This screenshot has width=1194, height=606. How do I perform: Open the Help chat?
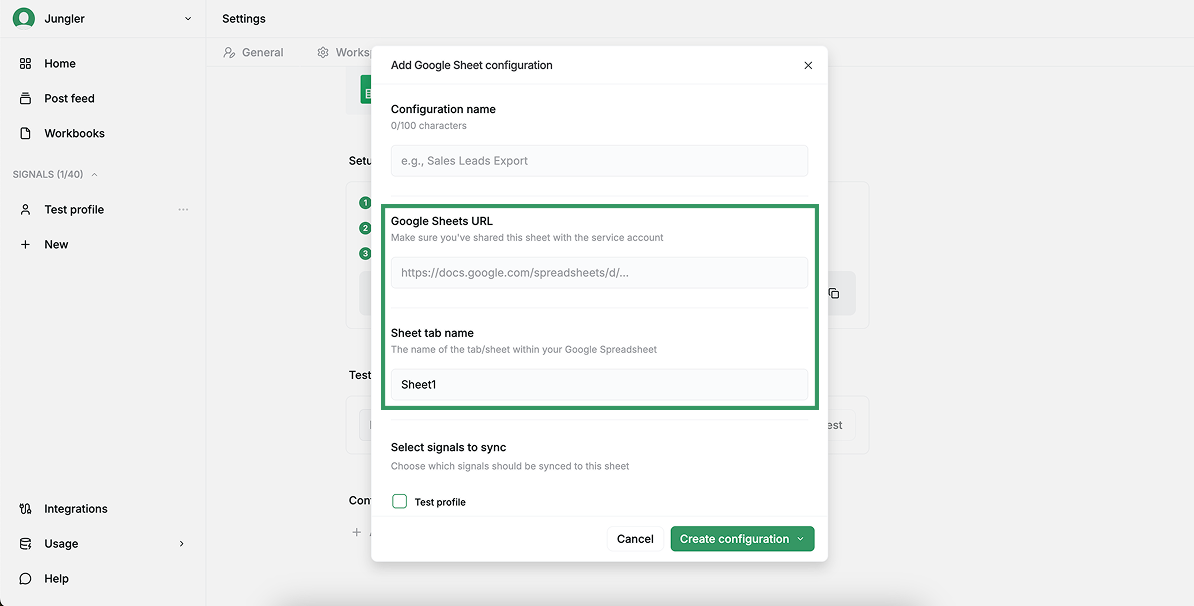[58, 578]
